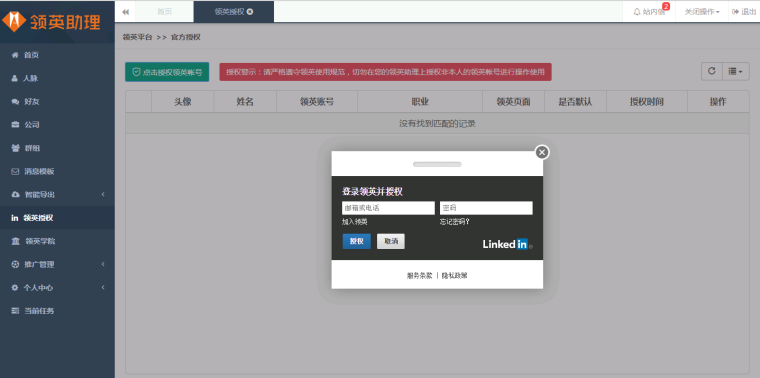
Task: Click the refresh icon above the table
Action: tap(712, 71)
